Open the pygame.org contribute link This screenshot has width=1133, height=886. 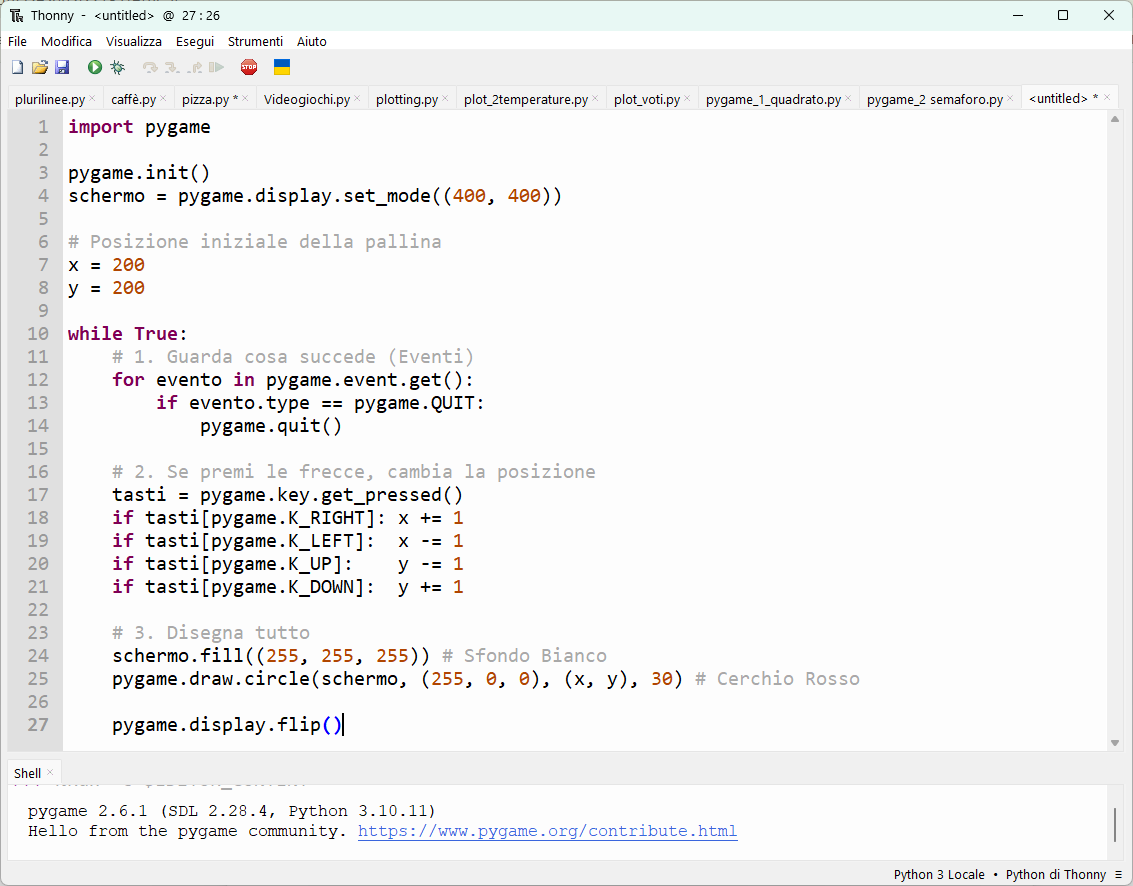[548, 831]
